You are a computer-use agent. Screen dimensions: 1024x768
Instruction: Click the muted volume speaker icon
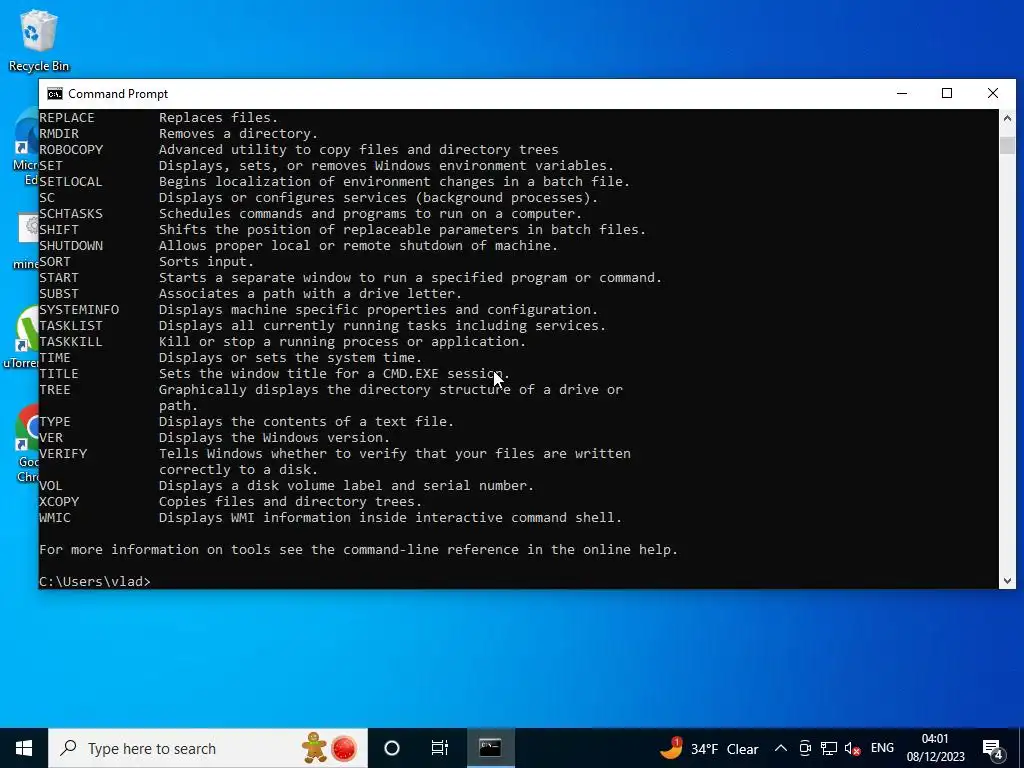click(852, 748)
